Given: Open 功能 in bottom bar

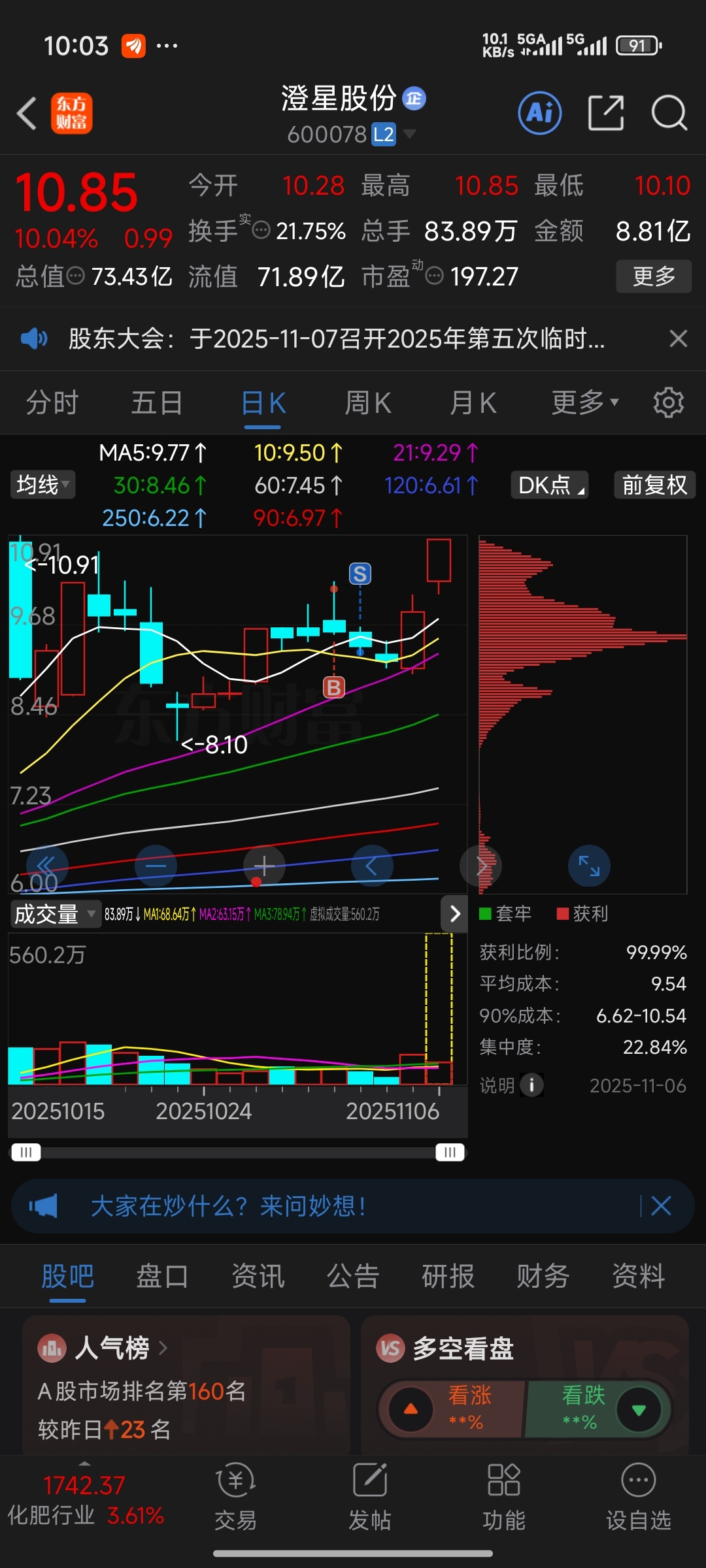Looking at the screenshot, I should coord(504,1497).
